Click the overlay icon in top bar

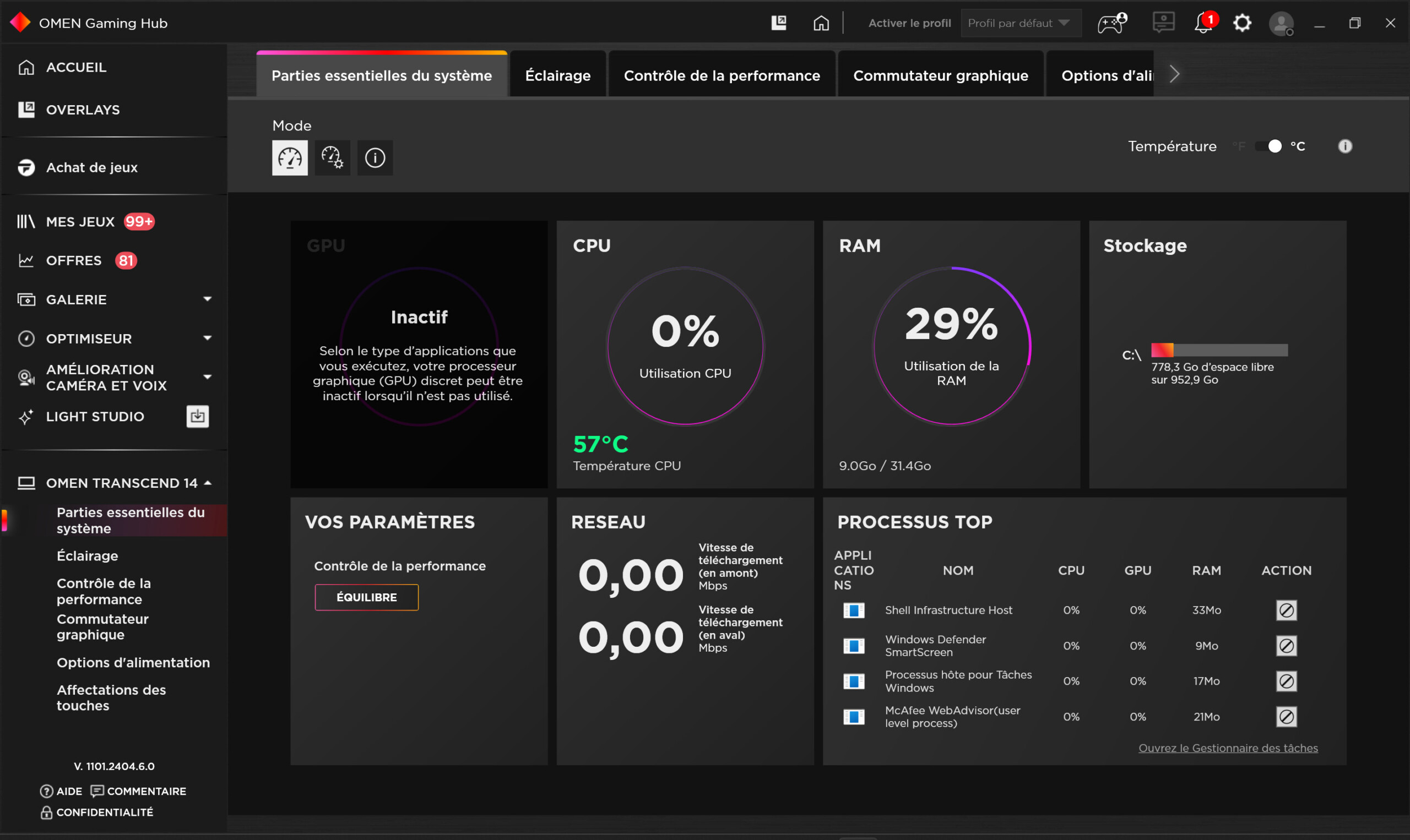pyautogui.click(x=779, y=23)
